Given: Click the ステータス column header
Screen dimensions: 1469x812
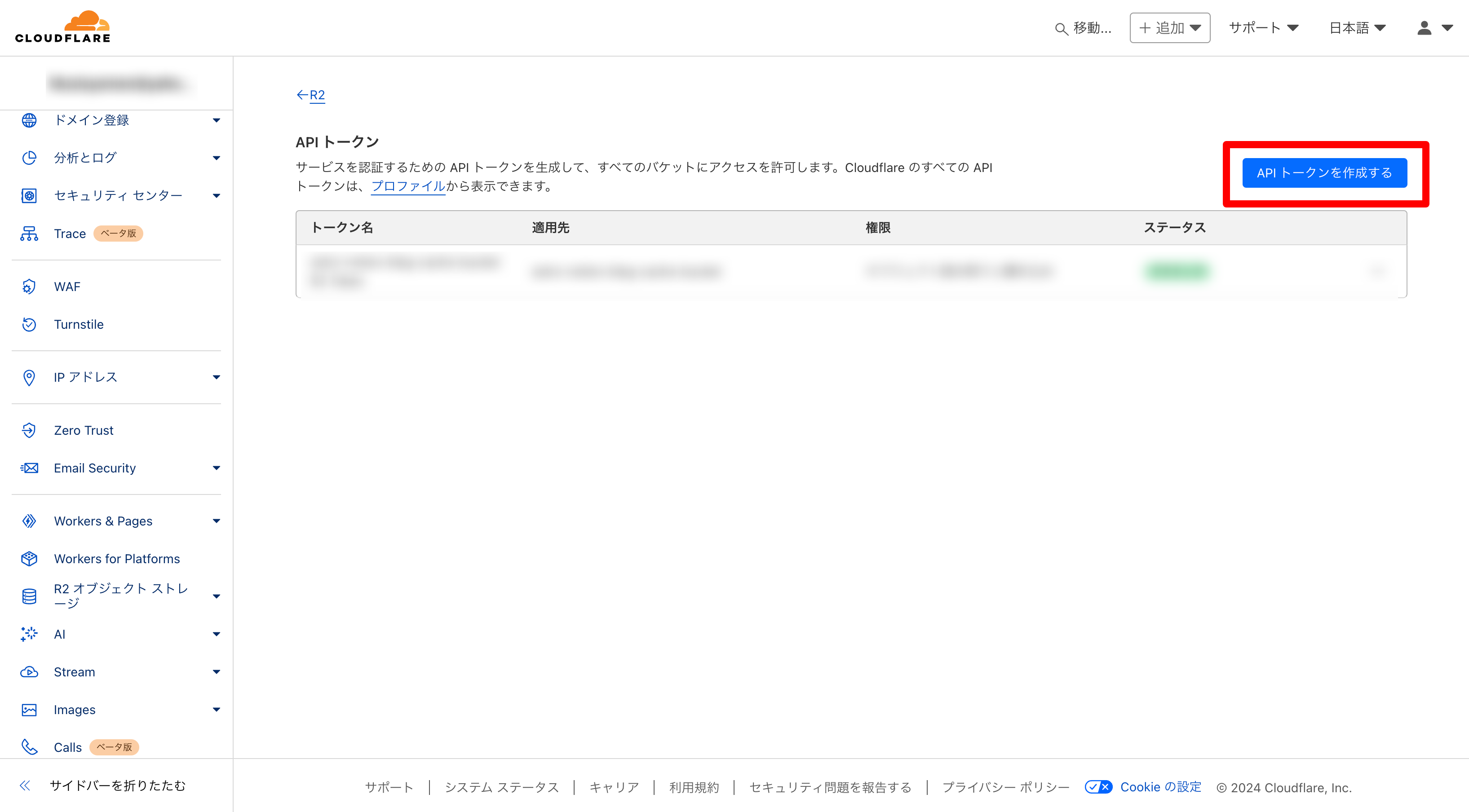Looking at the screenshot, I should pyautogui.click(x=1175, y=228).
